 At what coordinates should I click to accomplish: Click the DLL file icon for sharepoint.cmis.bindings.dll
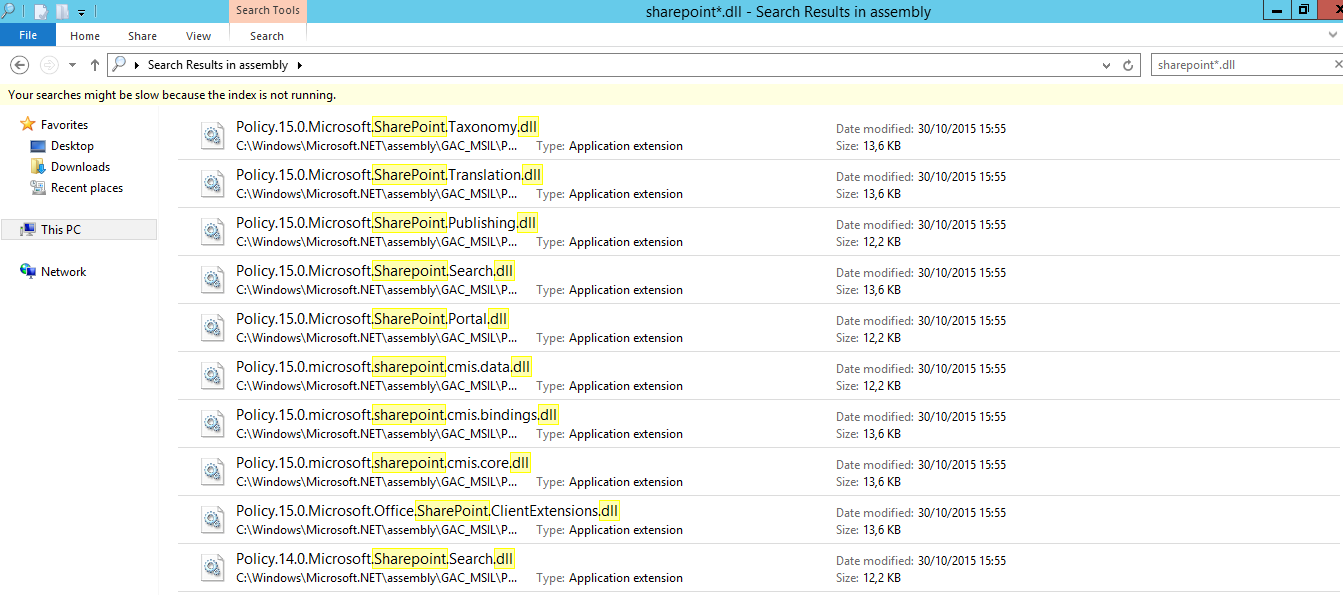tap(213, 424)
